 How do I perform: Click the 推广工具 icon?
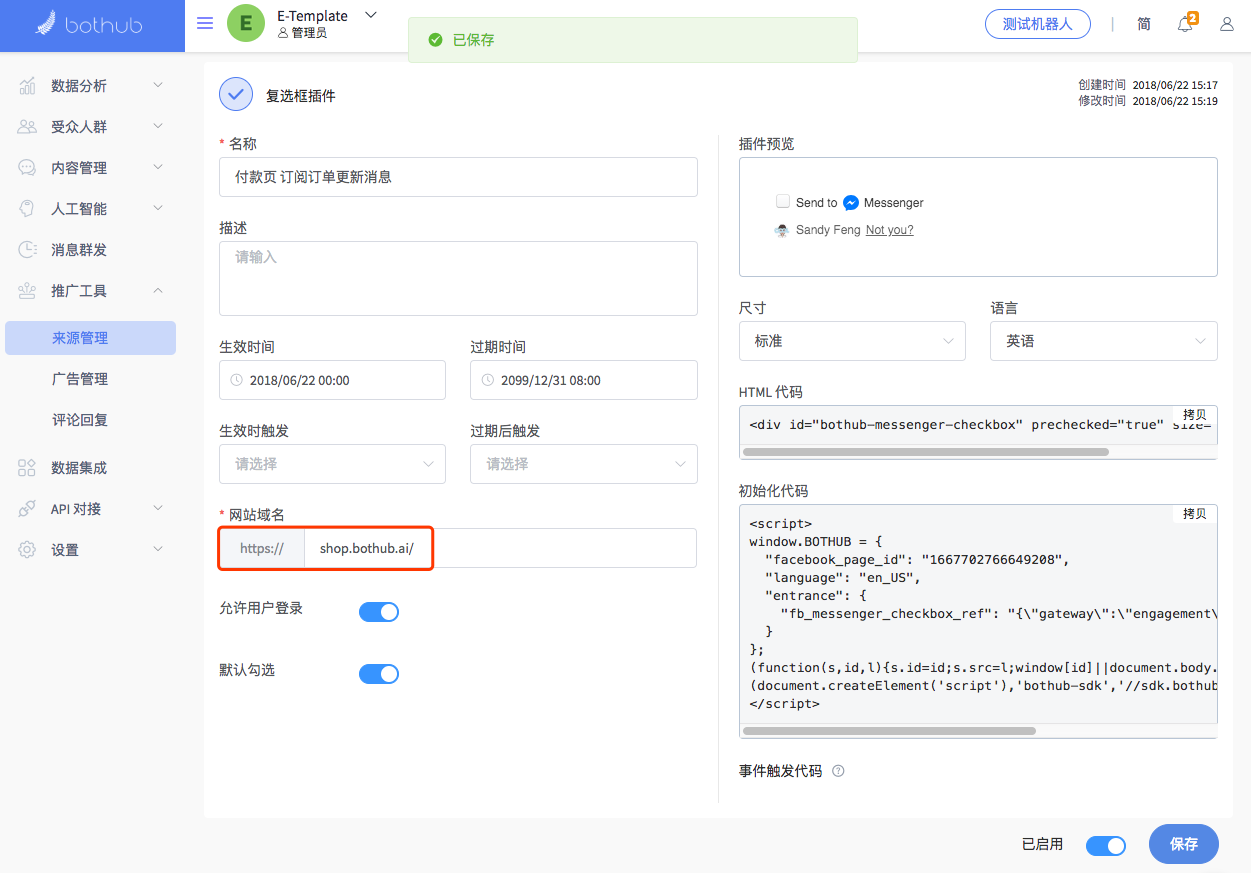27,291
